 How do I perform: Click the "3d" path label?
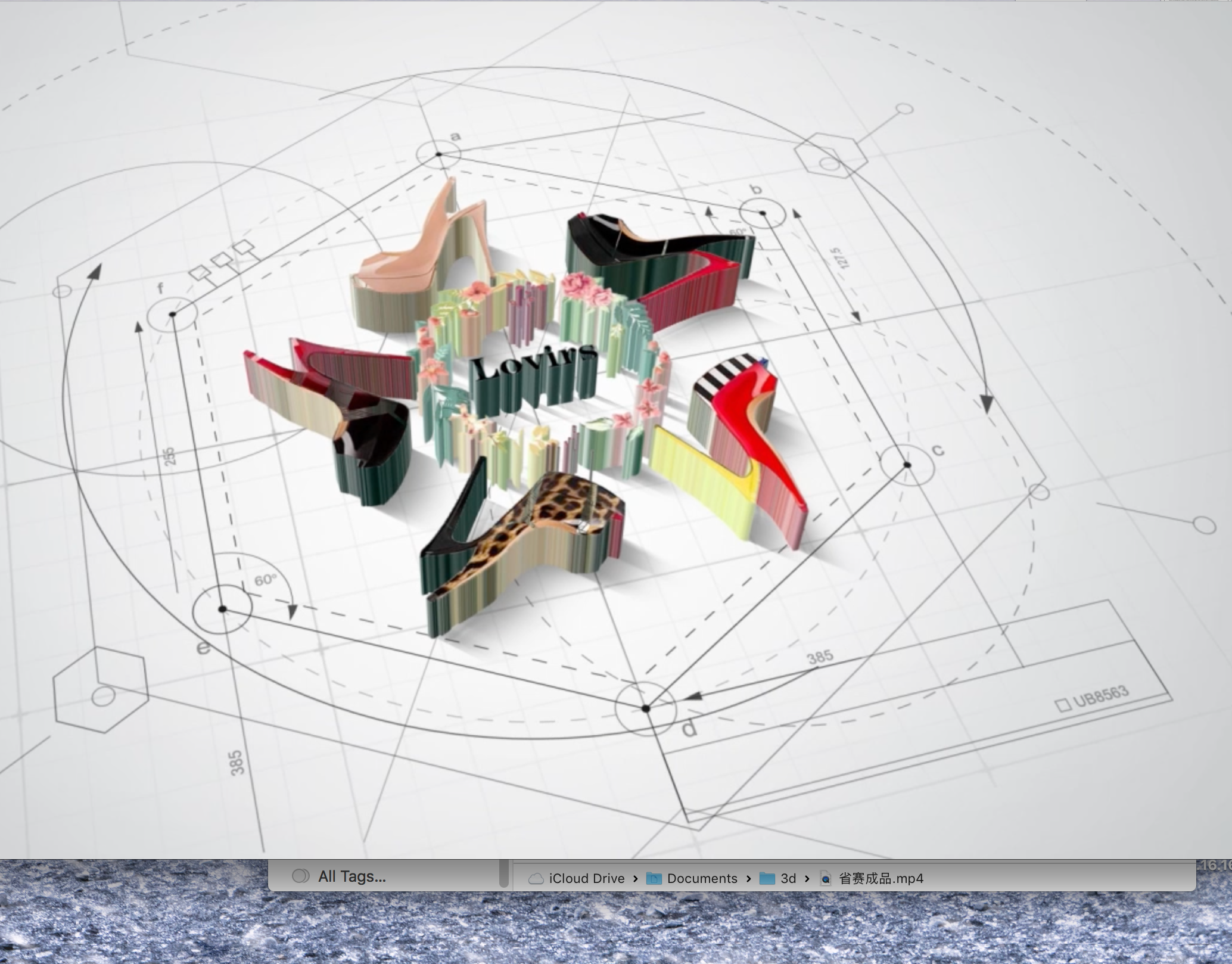788,878
